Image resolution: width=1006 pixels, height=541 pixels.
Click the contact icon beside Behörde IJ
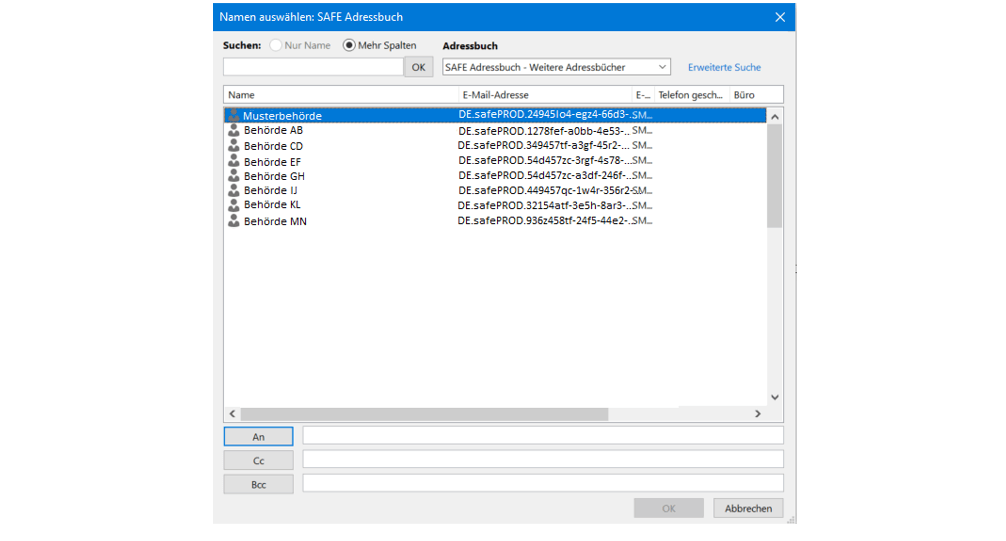point(234,190)
